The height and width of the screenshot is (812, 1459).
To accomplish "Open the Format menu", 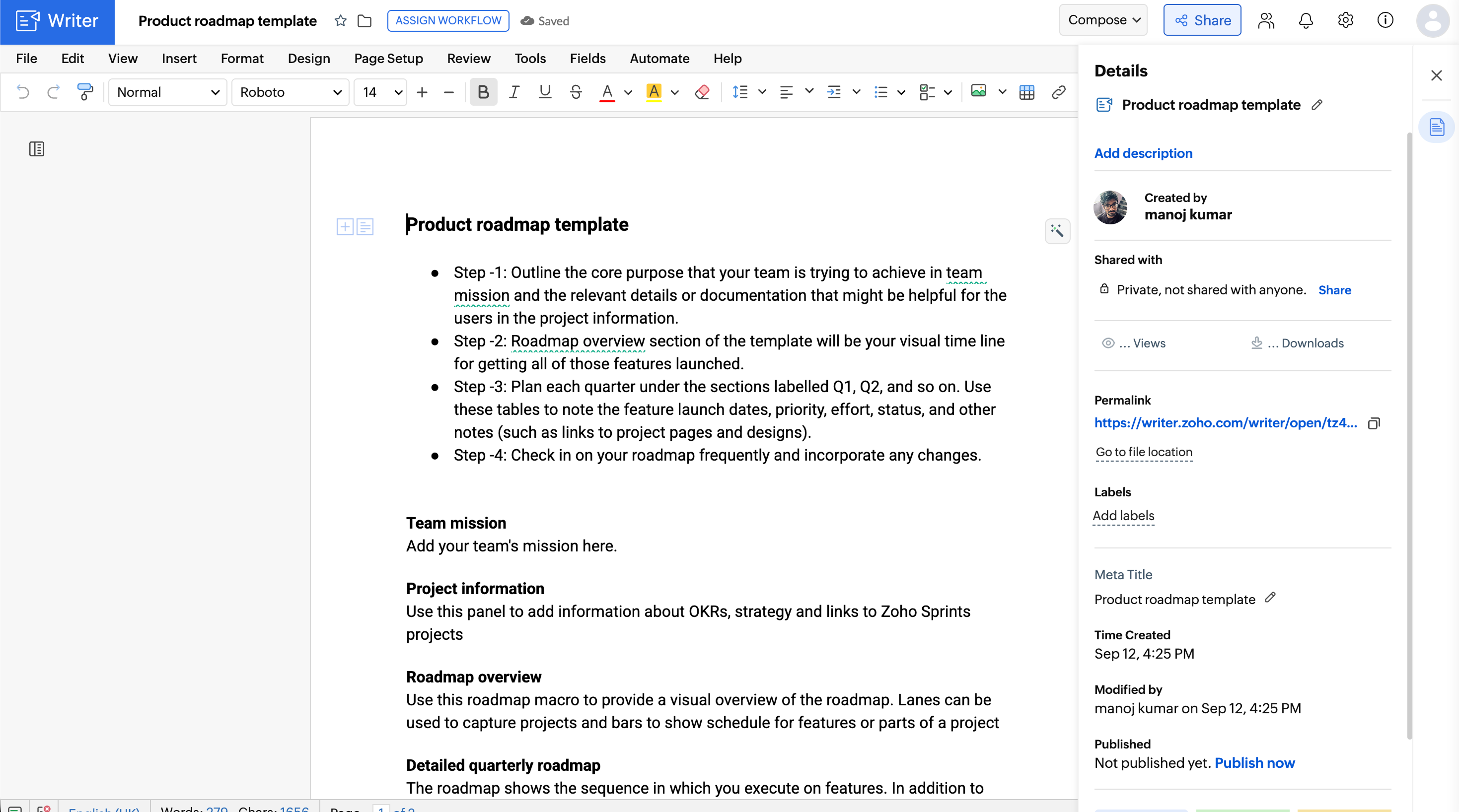I will (x=242, y=59).
